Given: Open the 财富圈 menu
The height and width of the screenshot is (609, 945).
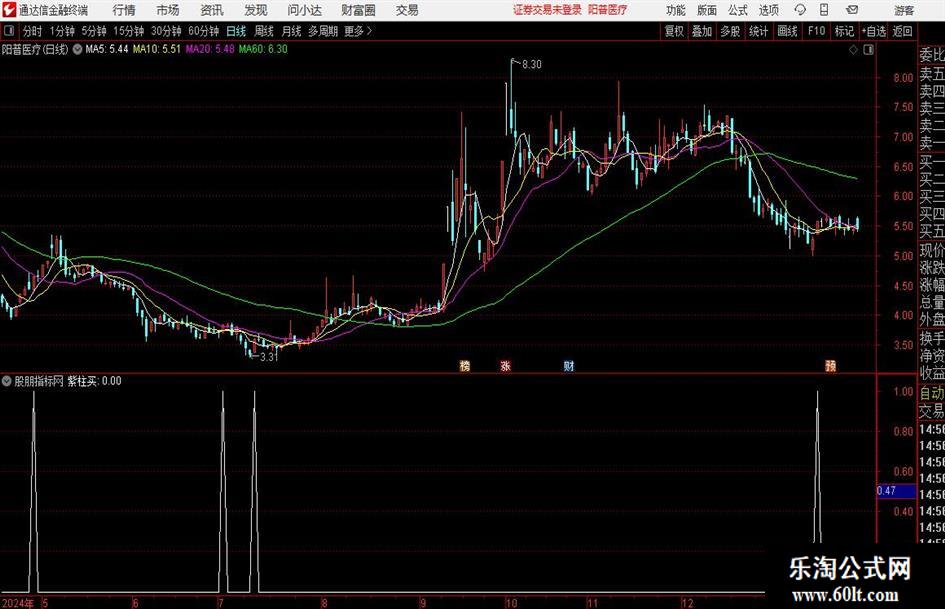Looking at the screenshot, I should pos(358,10).
